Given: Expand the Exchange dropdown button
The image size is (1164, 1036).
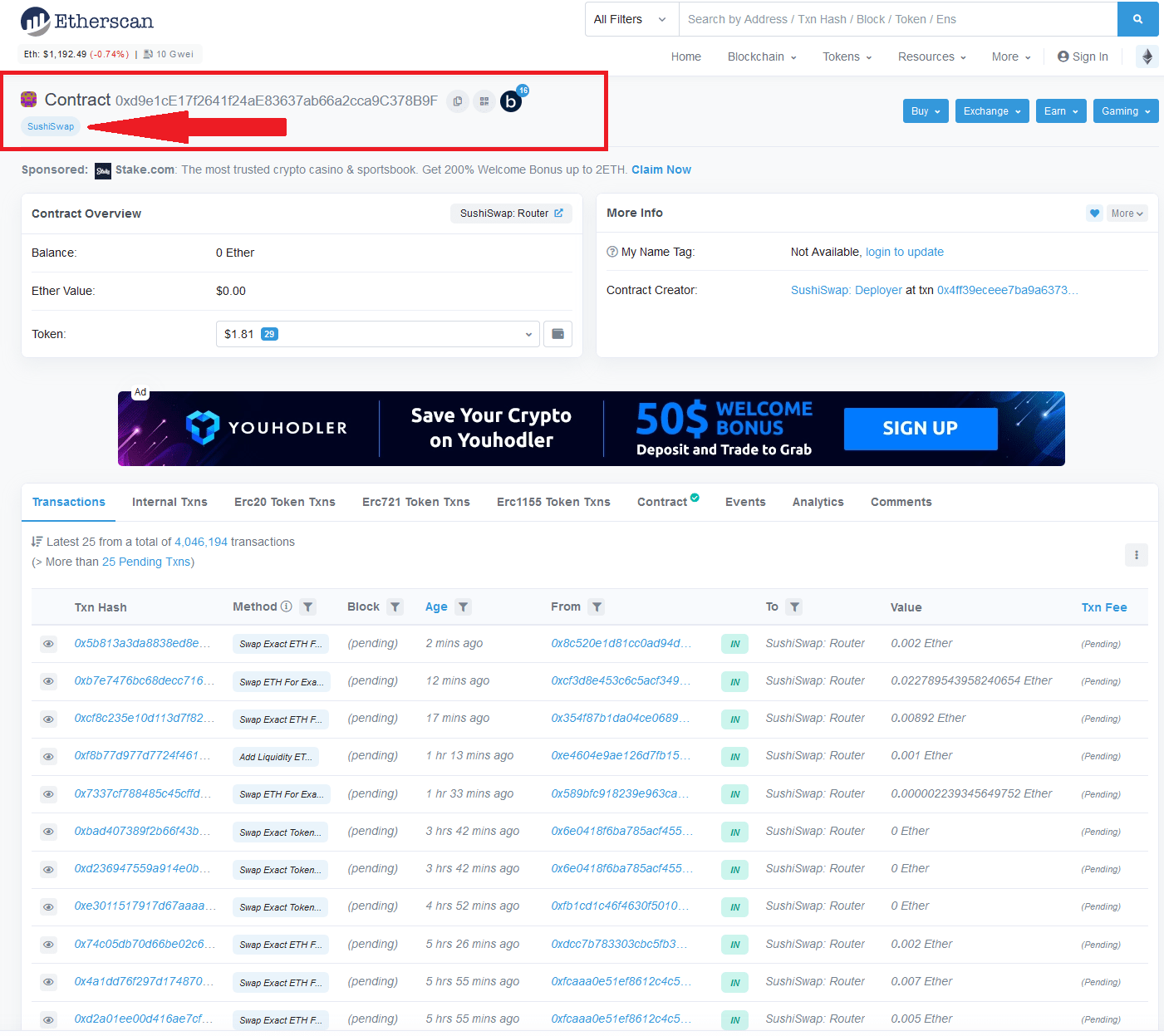Looking at the screenshot, I should click(992, 111).
